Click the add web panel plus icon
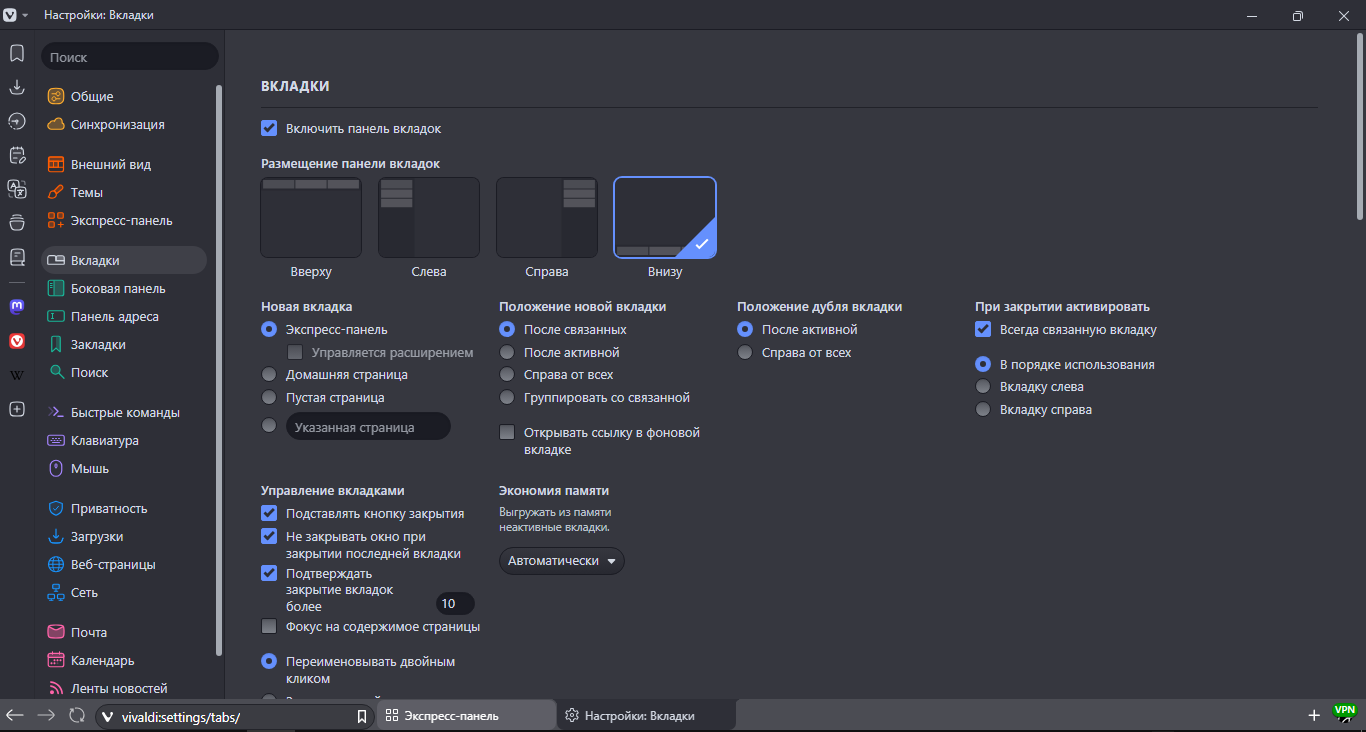The image size is (1366, 732). point(17,409)
